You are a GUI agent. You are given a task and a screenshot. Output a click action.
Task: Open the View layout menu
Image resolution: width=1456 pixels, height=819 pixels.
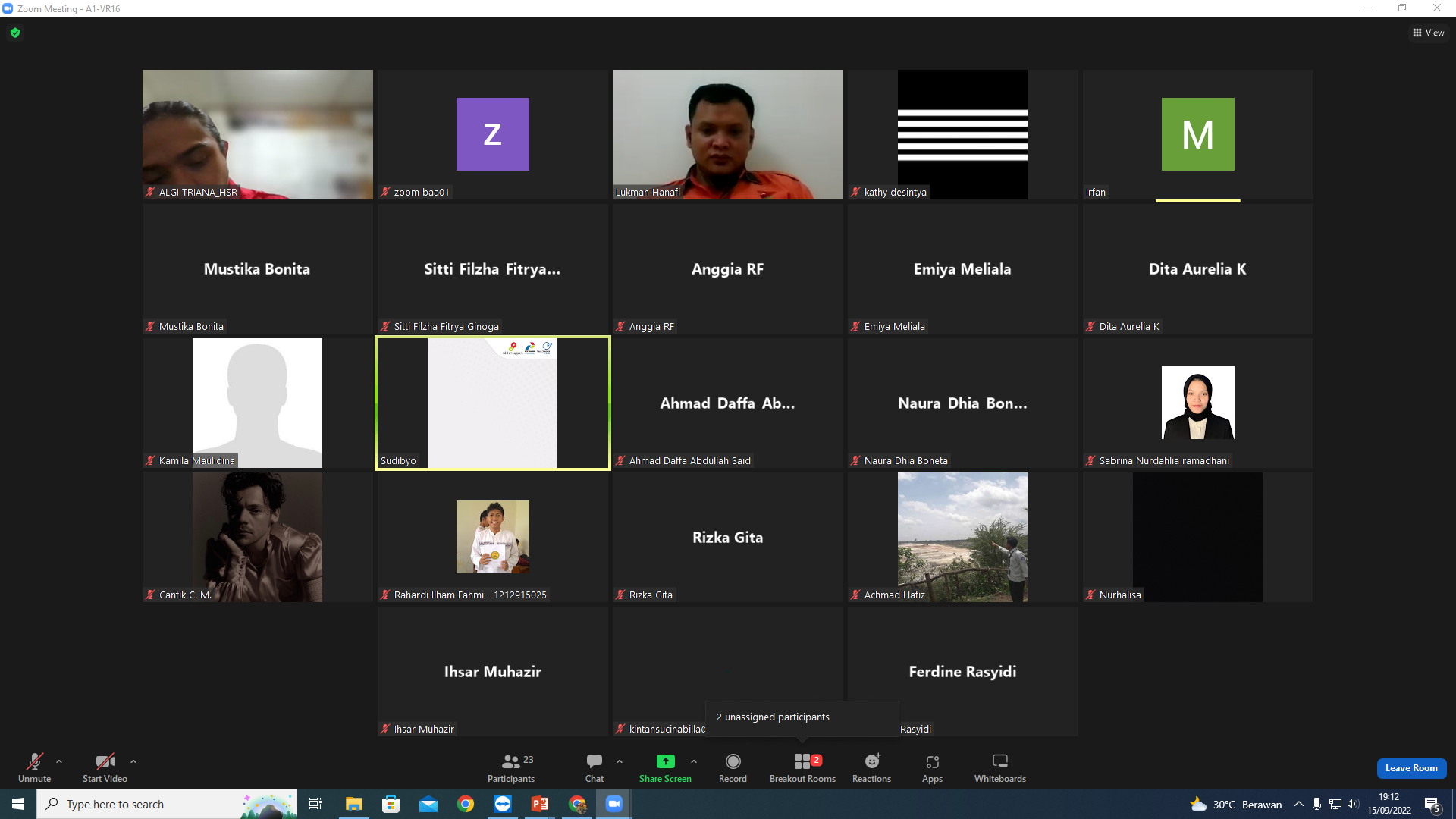pyautogui.click(x=1429, y=33)
